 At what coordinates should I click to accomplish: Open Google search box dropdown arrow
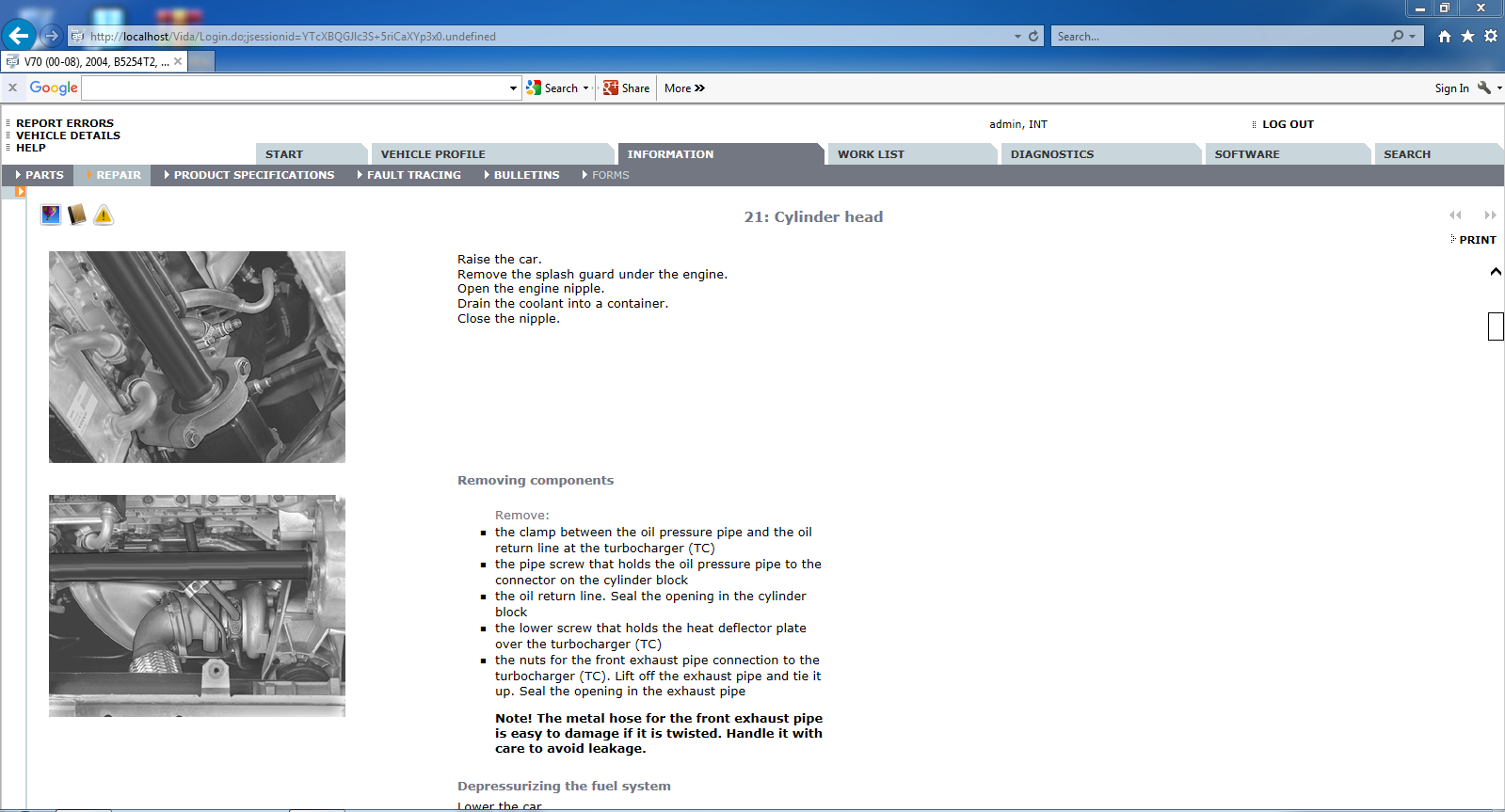(513, 88)
